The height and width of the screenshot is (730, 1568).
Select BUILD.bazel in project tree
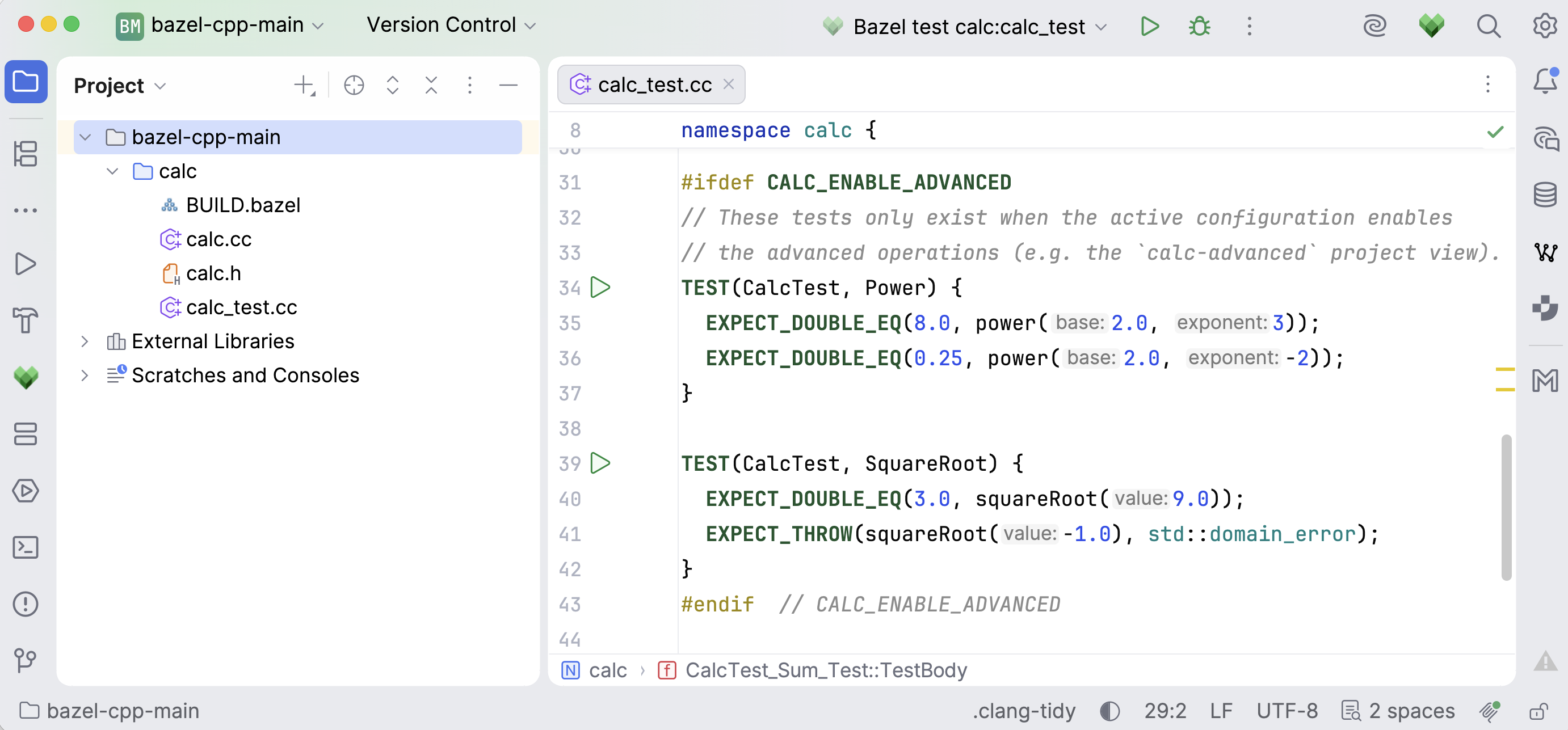[243, 205]
